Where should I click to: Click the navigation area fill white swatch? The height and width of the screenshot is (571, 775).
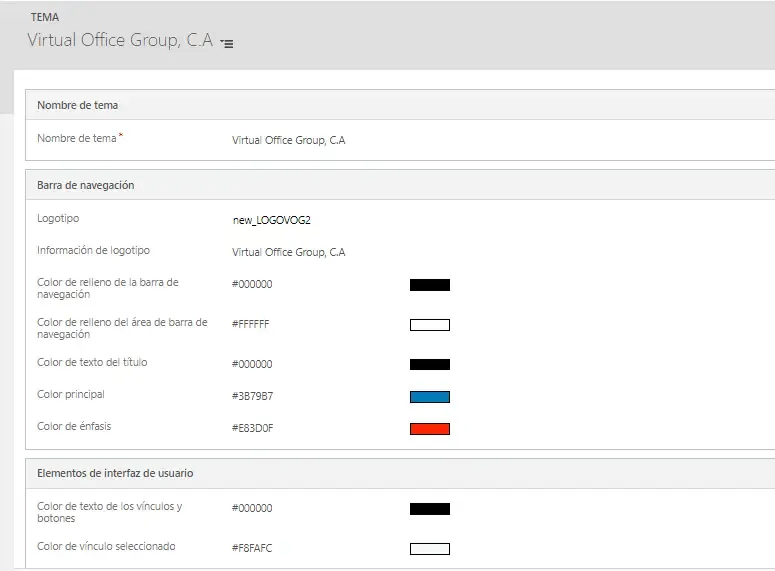[429, 325]
